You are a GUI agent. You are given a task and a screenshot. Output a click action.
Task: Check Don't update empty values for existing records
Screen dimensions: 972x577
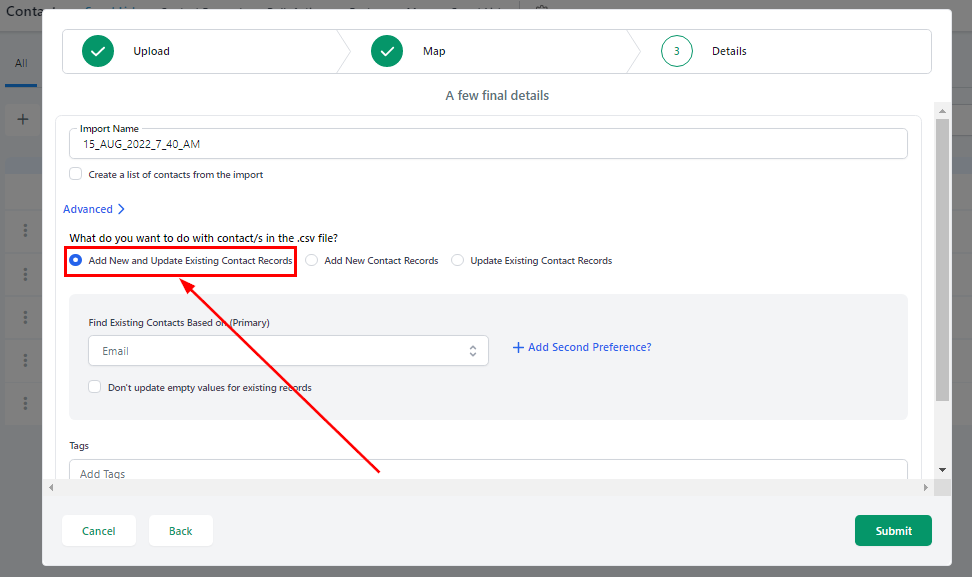click(x=95, y=387)
